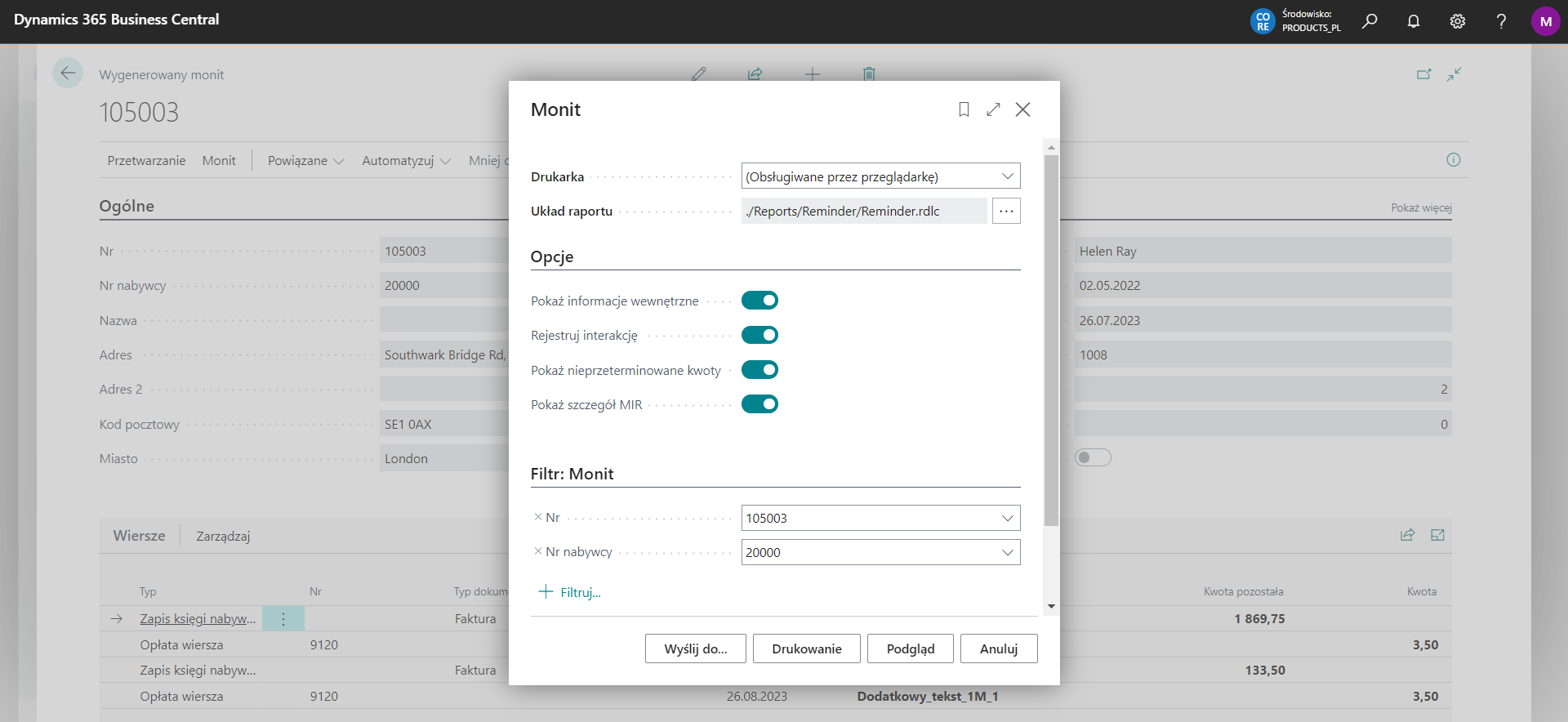Screen dimensions: 1568x722
Task: Click the 1 869,75 amount cell
Action: [x=1259, y=619]
